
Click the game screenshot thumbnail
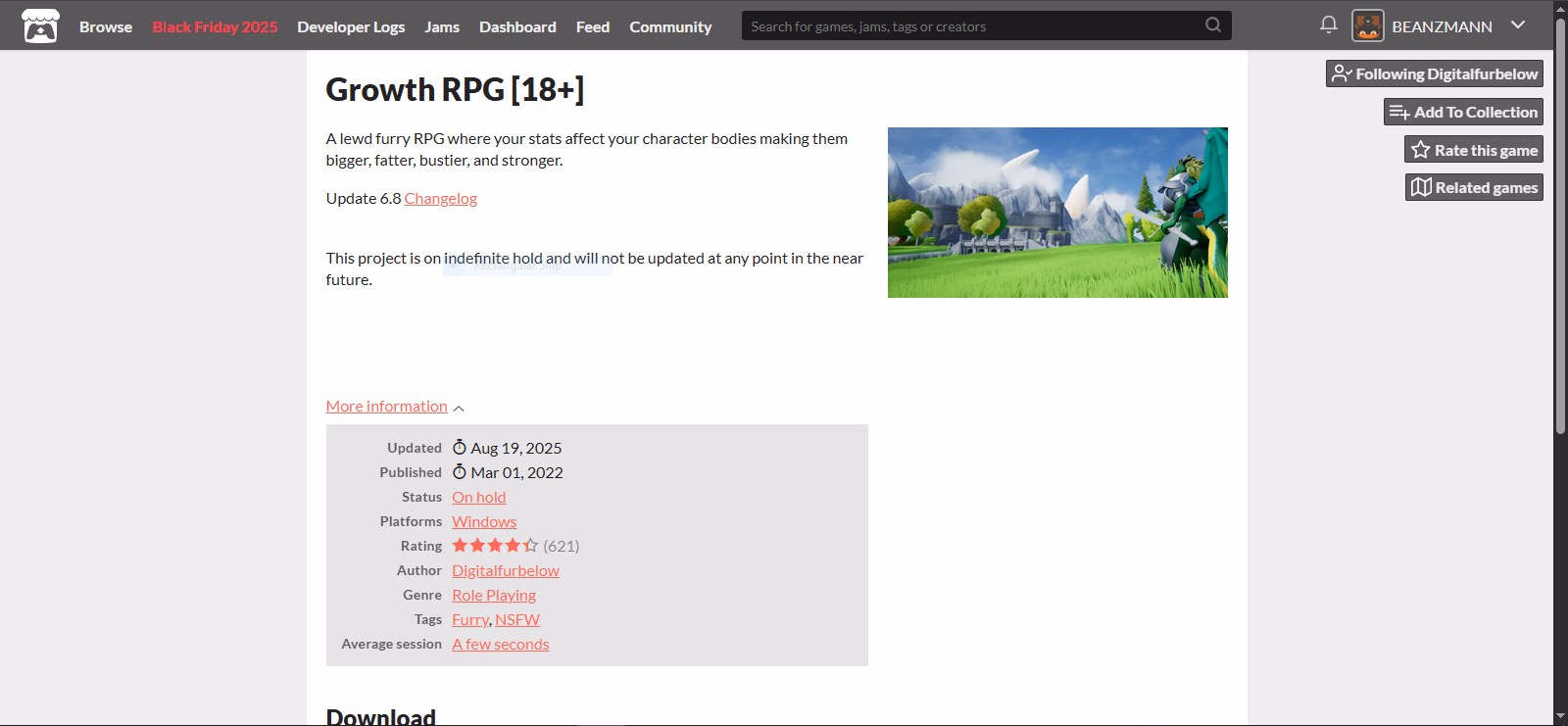pos(1056,213)
